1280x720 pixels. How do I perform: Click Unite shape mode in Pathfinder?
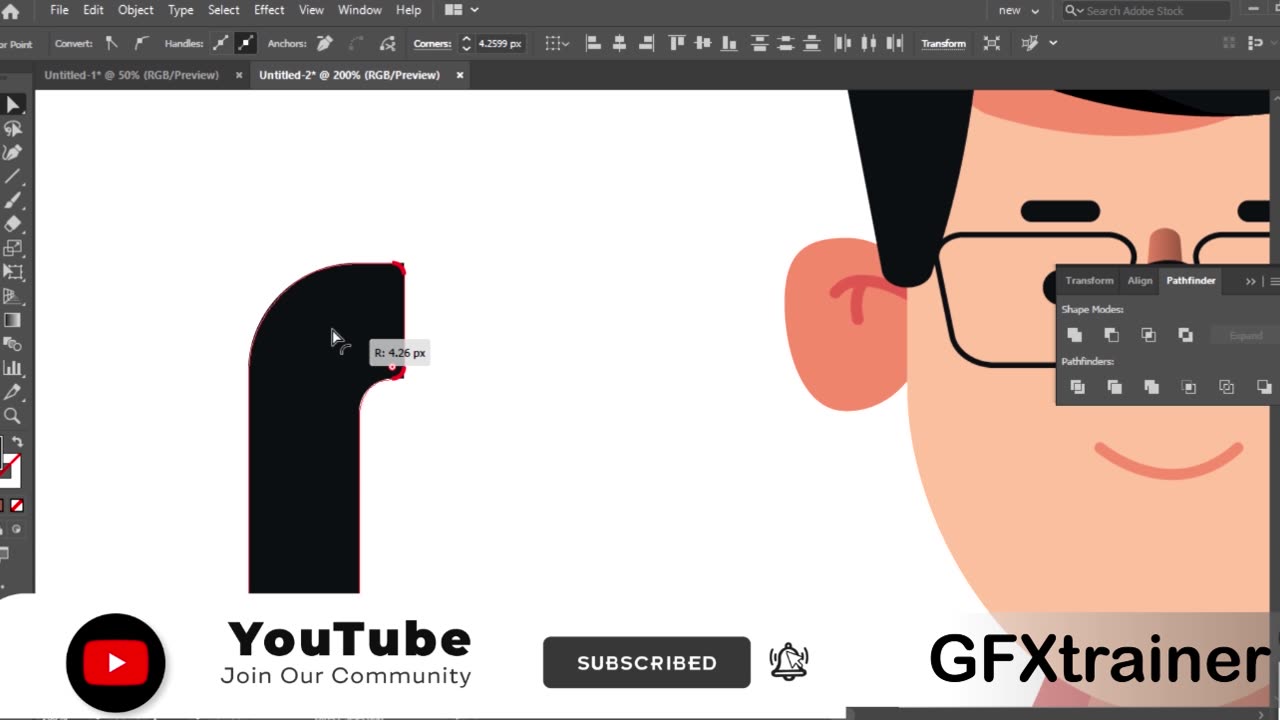(x=1075, y=335)
